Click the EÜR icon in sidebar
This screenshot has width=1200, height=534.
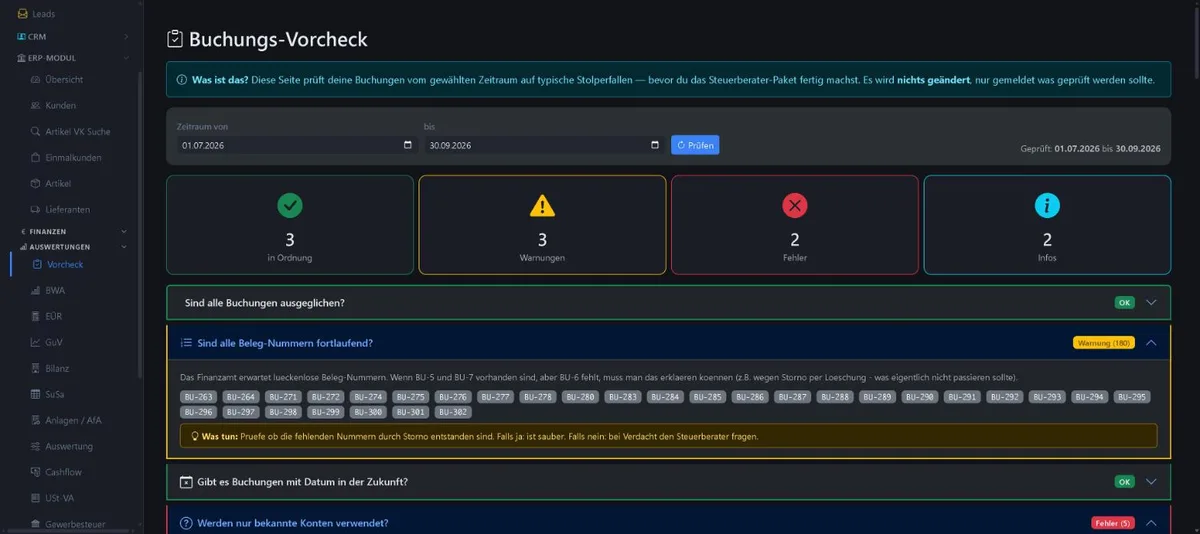36,316
